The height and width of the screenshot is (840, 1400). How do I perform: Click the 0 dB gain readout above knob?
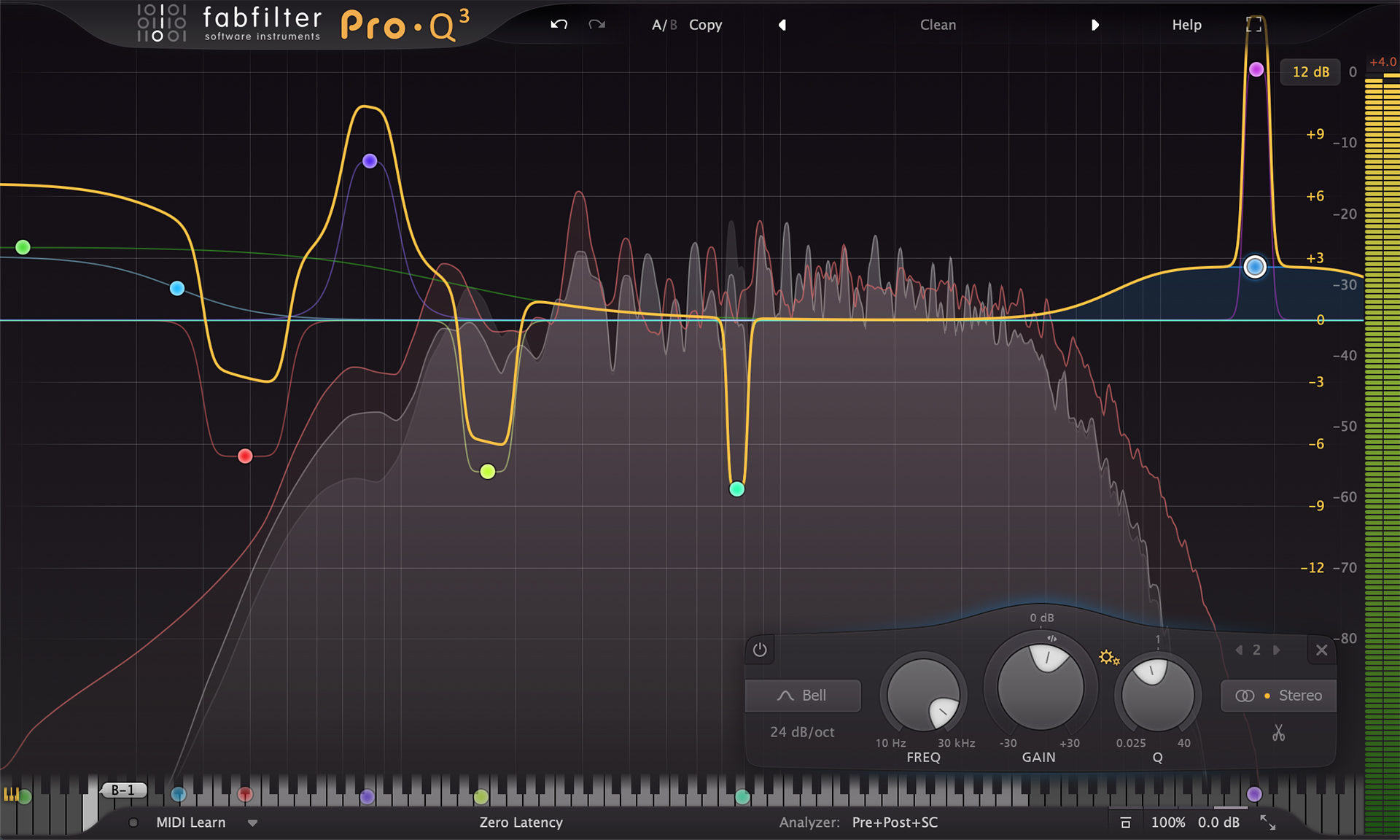coord(1041,618)
